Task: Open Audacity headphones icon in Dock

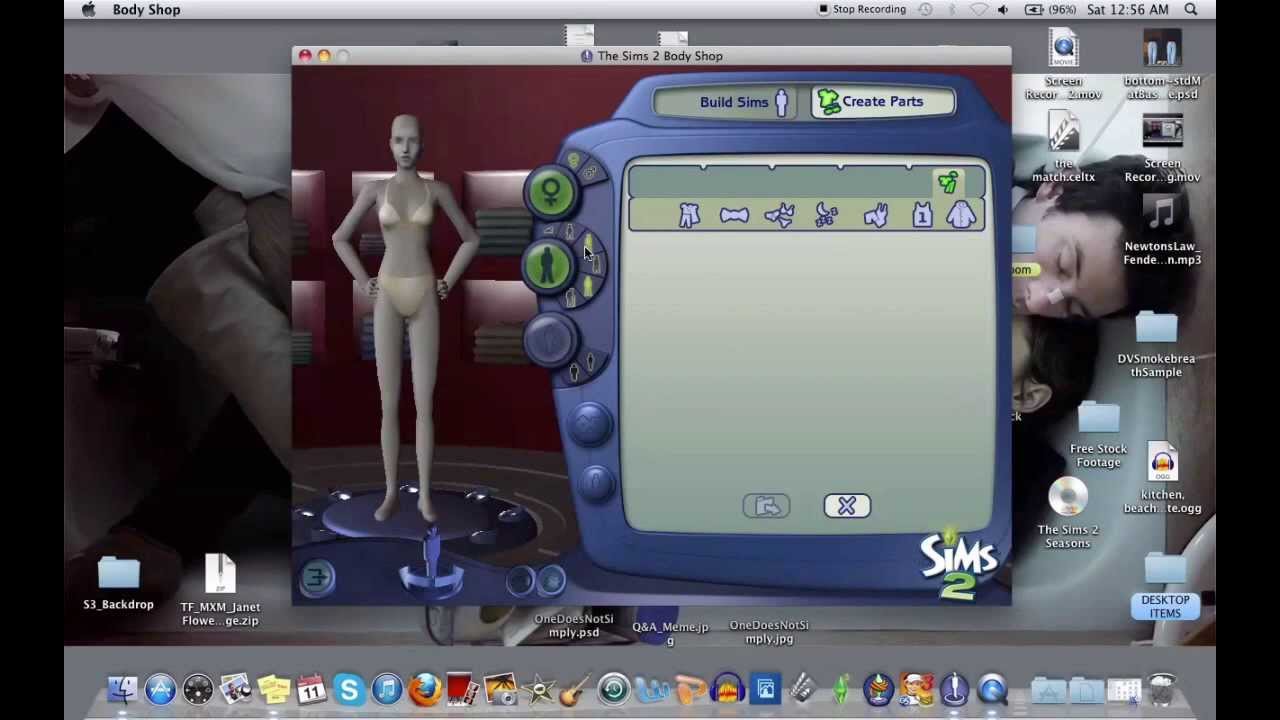Action: 728,690
